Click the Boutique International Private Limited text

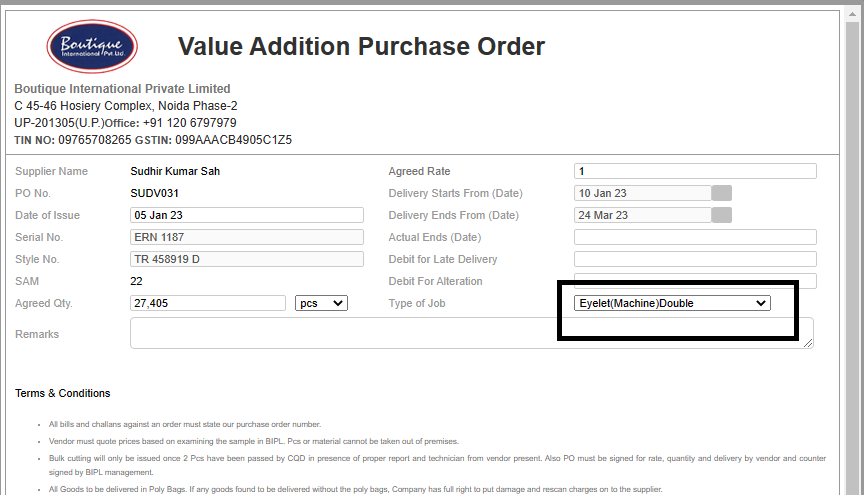(x=122, y=89)
